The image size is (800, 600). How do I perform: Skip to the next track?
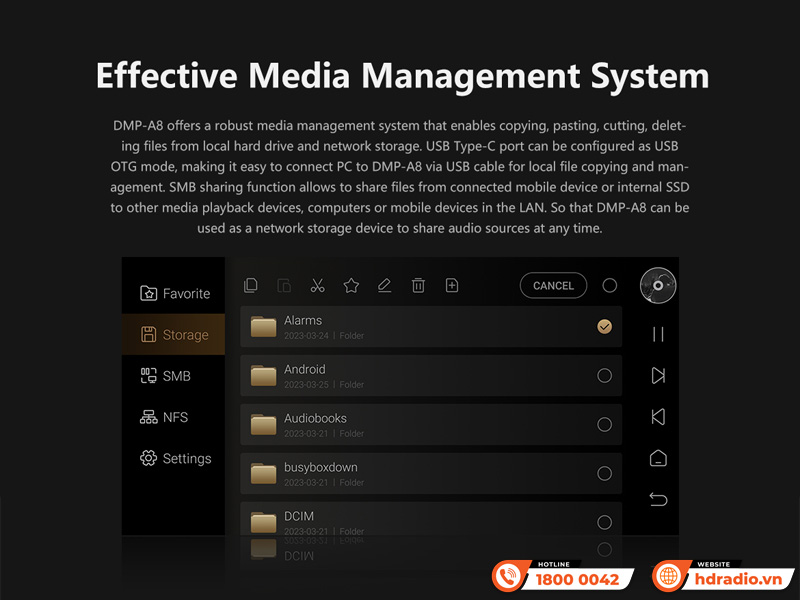coord(658,375)
